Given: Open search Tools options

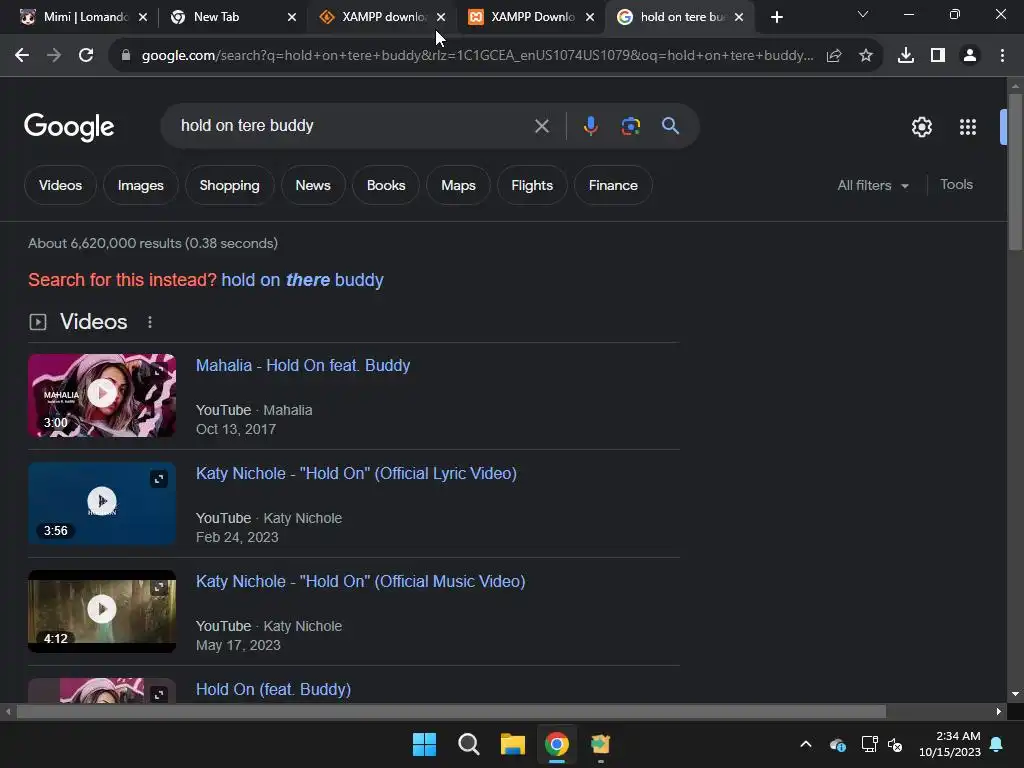Looking at the screenshot, I should (x=956, y=185).
